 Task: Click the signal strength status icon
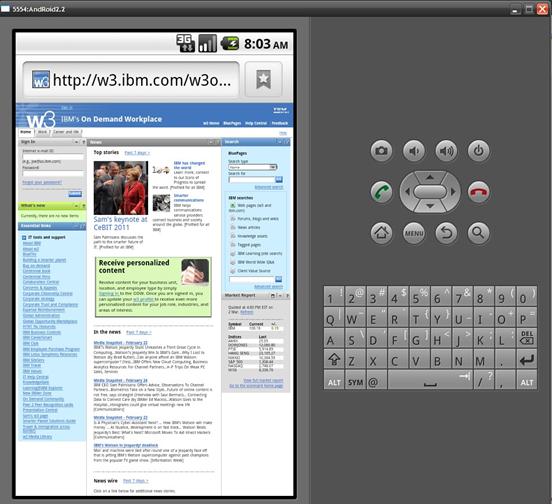click(207, 44)
